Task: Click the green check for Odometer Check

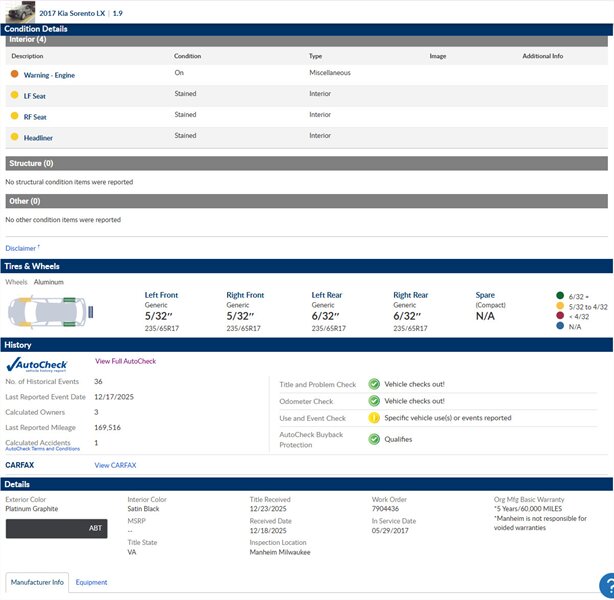Action: coord(374,401)
